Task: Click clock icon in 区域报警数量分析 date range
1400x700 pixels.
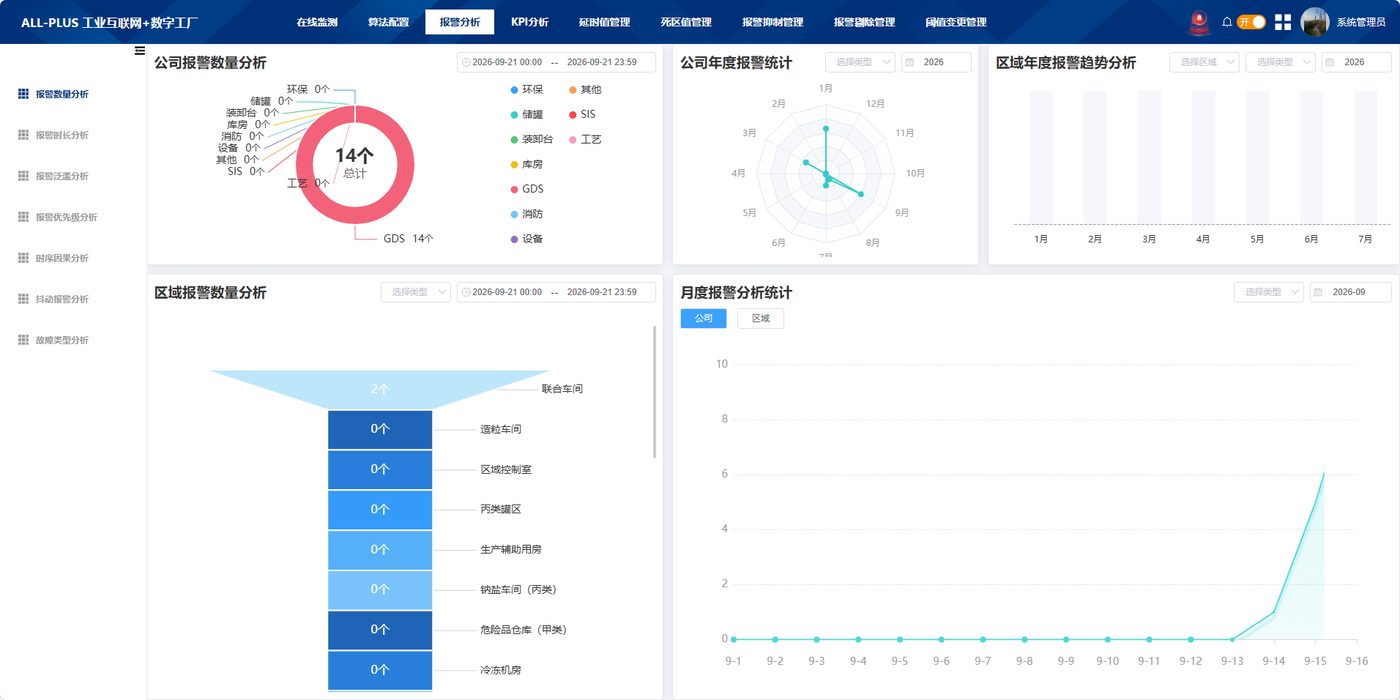Action: pyautogui.click(x=466, y=292)
